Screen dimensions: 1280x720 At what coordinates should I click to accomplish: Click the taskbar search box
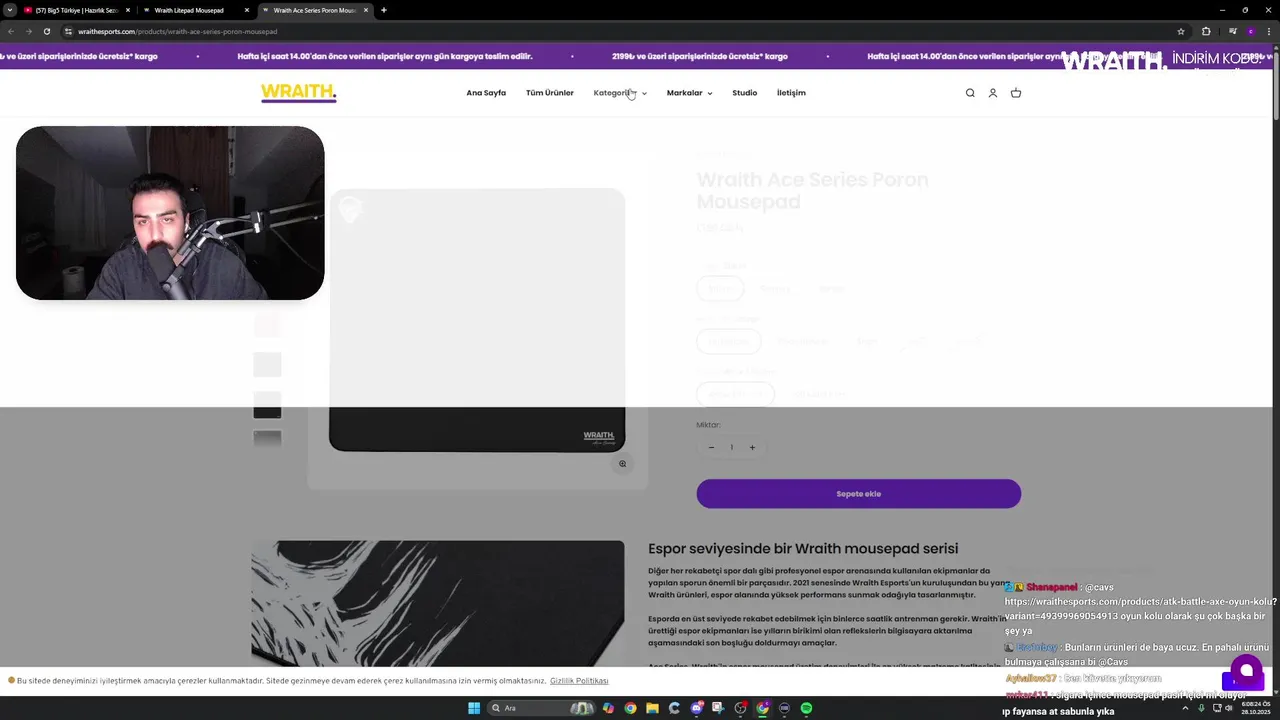click(541, 708)
